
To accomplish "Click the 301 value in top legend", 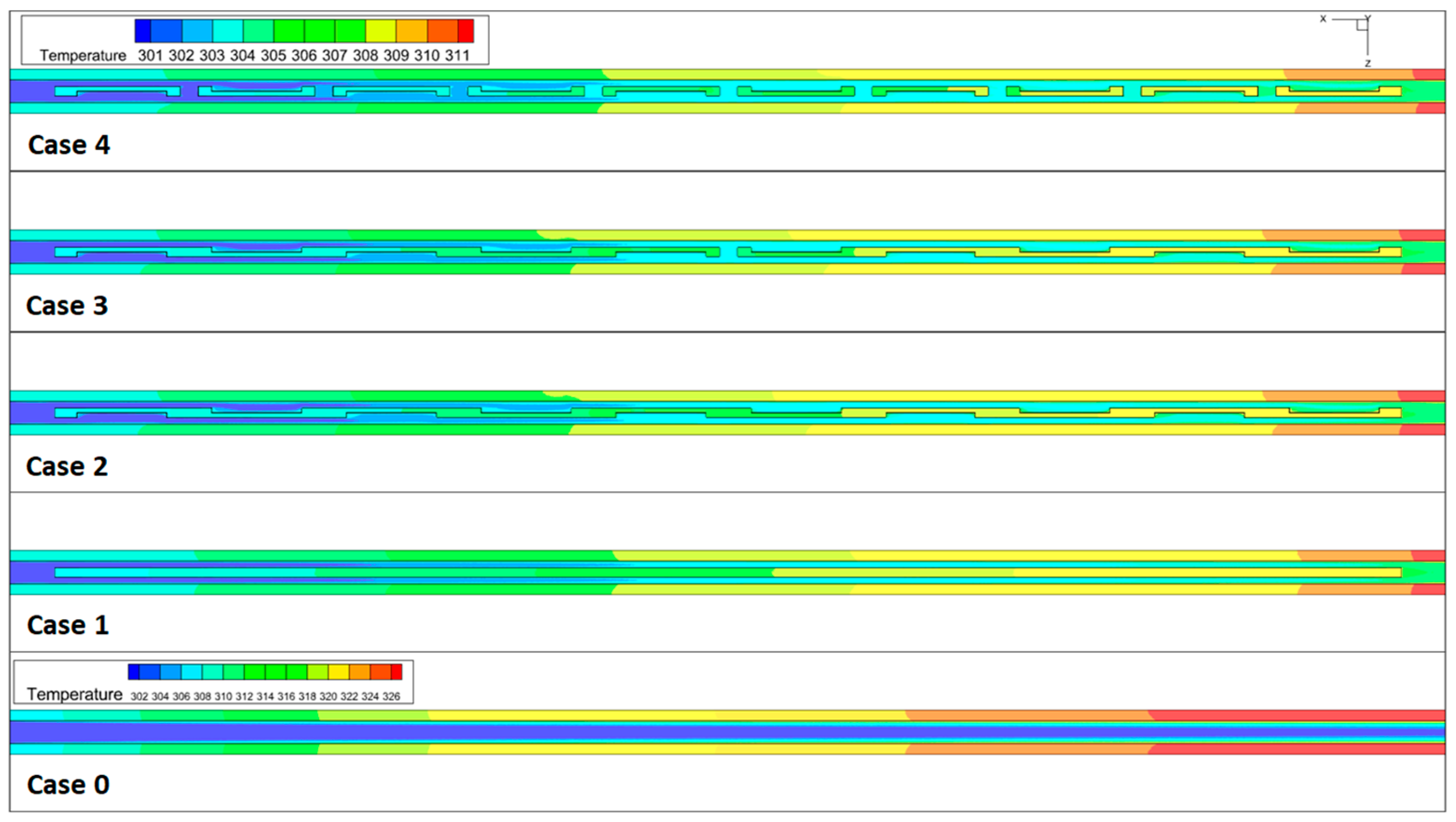I will click(x=150, y=55).
